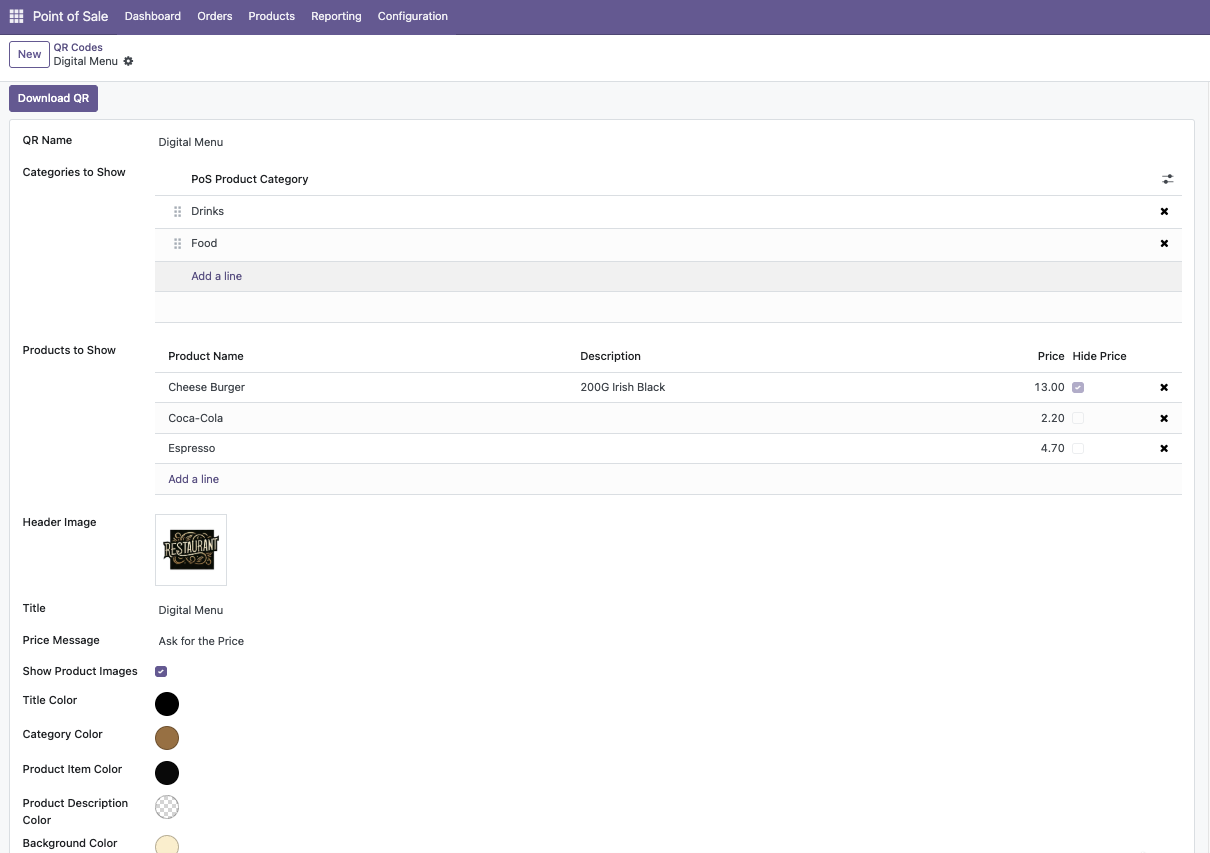Delete the Cheese Burger product line
The width and height of the screenshot is (1210, 853).
click(x=1164, y=387)
